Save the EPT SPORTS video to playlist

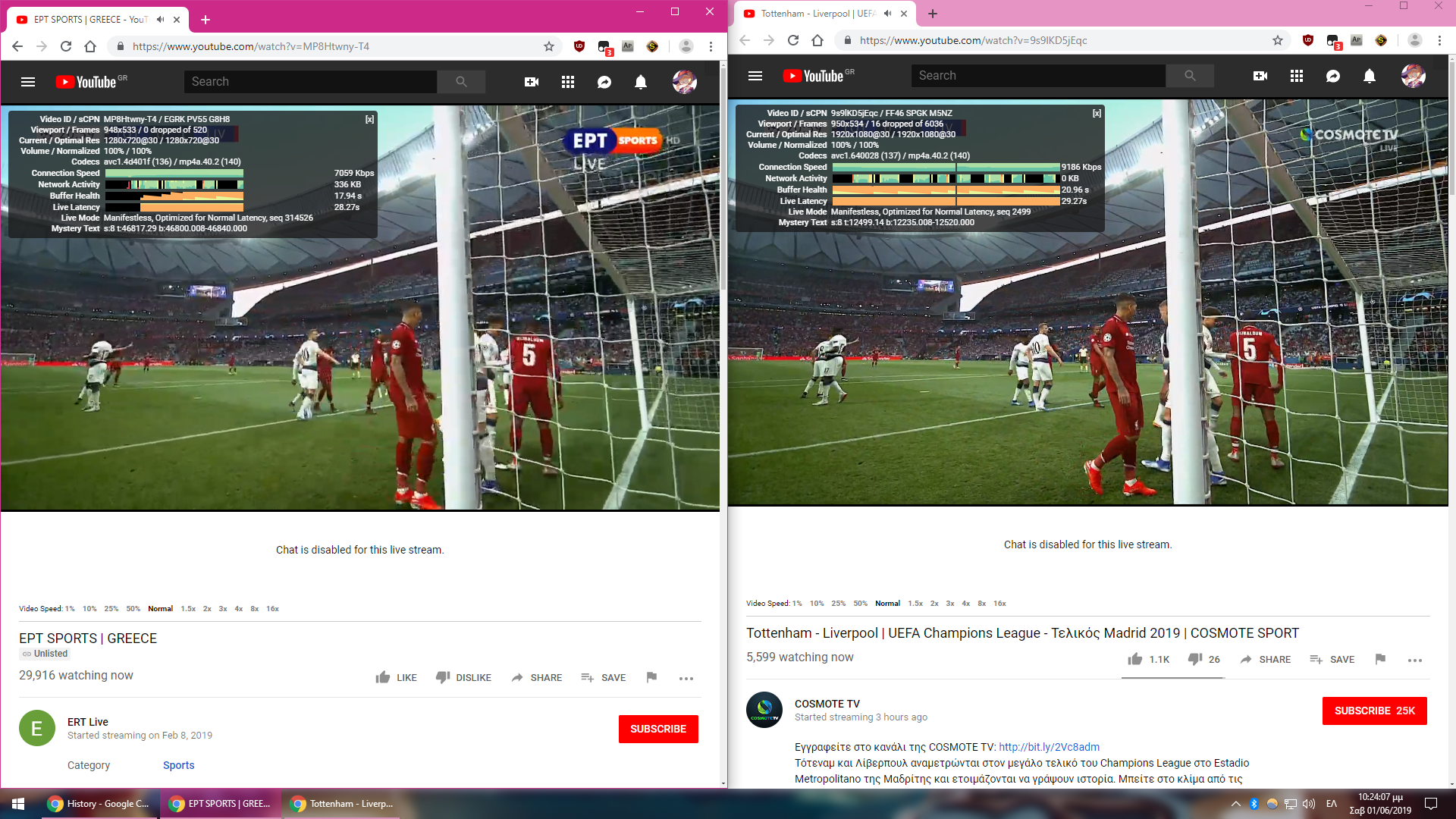pyautogui.click(x=603, y=677)
